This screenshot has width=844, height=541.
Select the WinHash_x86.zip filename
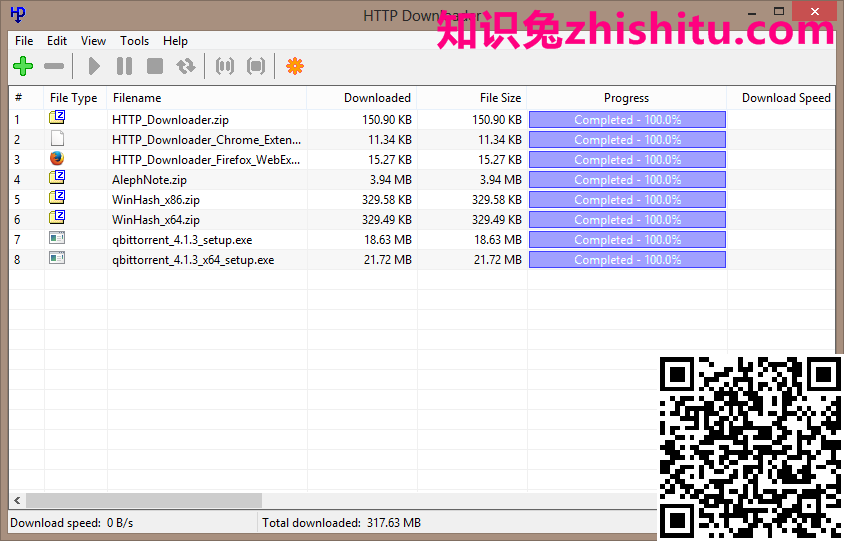156,200
